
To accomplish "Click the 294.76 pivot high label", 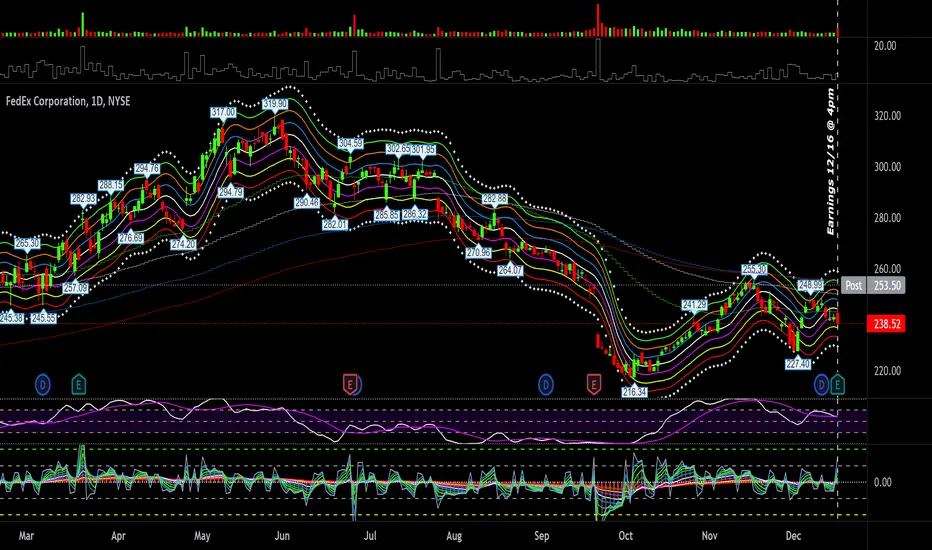I will coord(147,168).
